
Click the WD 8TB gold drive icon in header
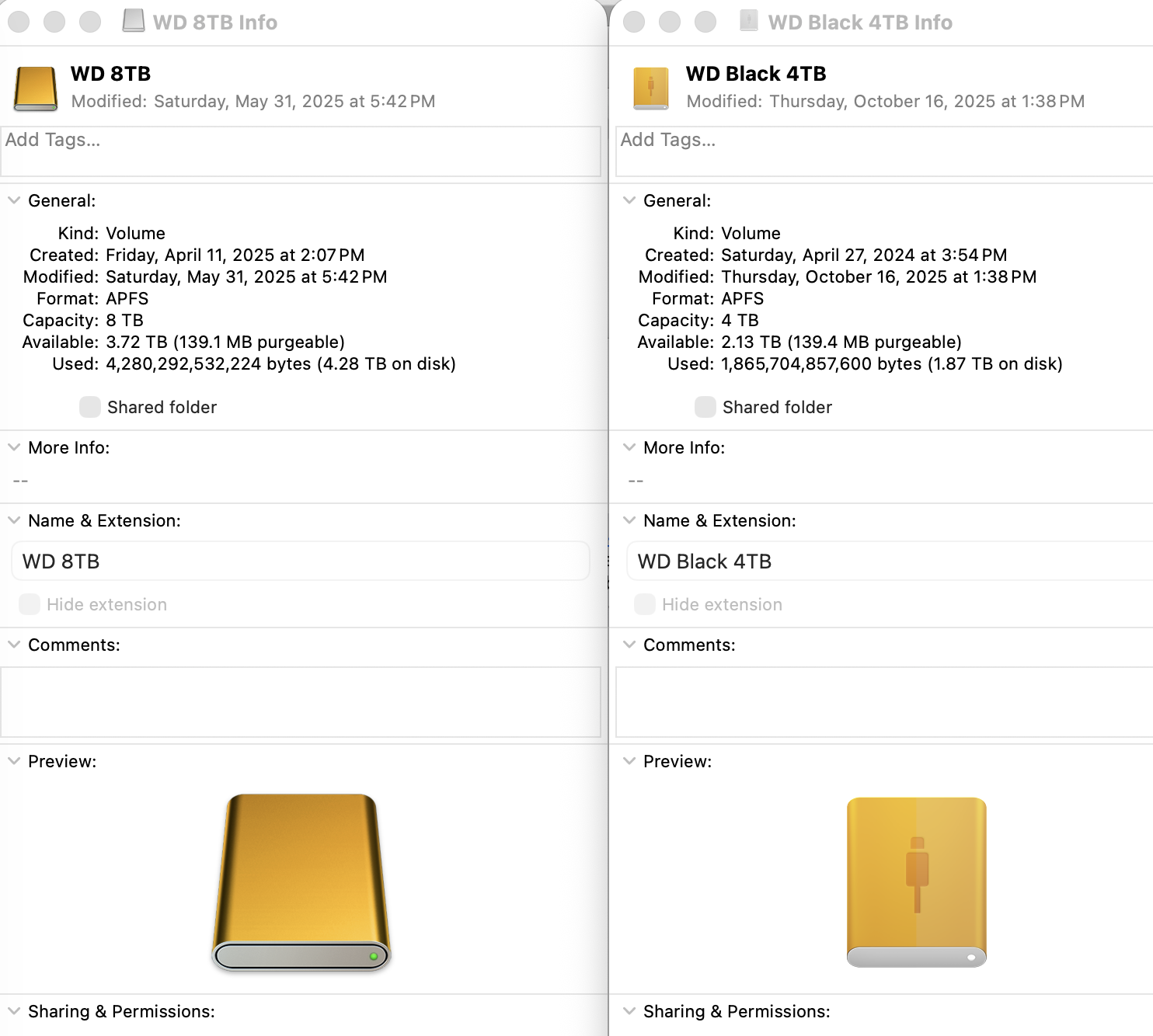[x=36, y=89]
